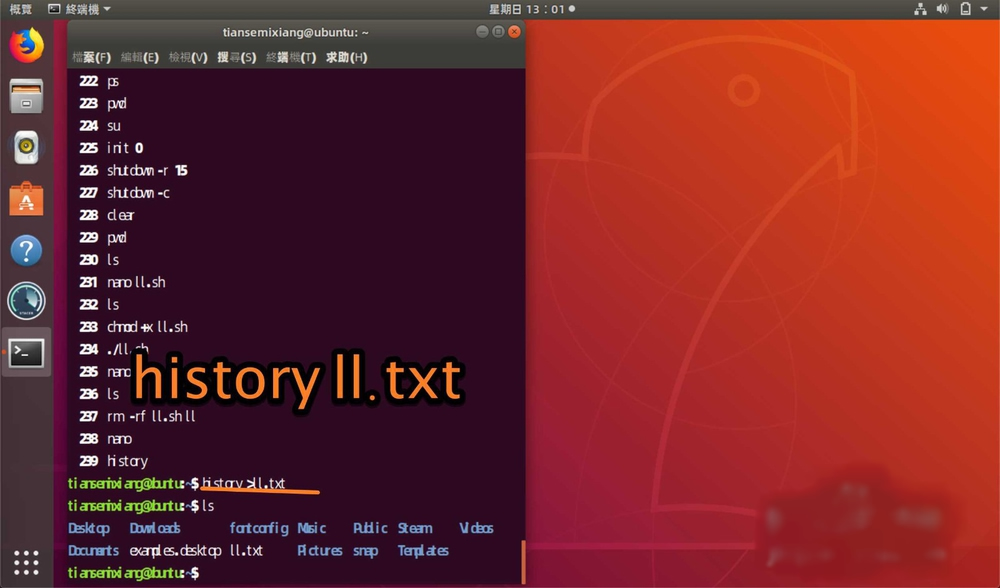Screen dimensions: 1000x588
Task: Click the terminal icon beside 終端機 in top bar
Action: click(x=56, y=8)
